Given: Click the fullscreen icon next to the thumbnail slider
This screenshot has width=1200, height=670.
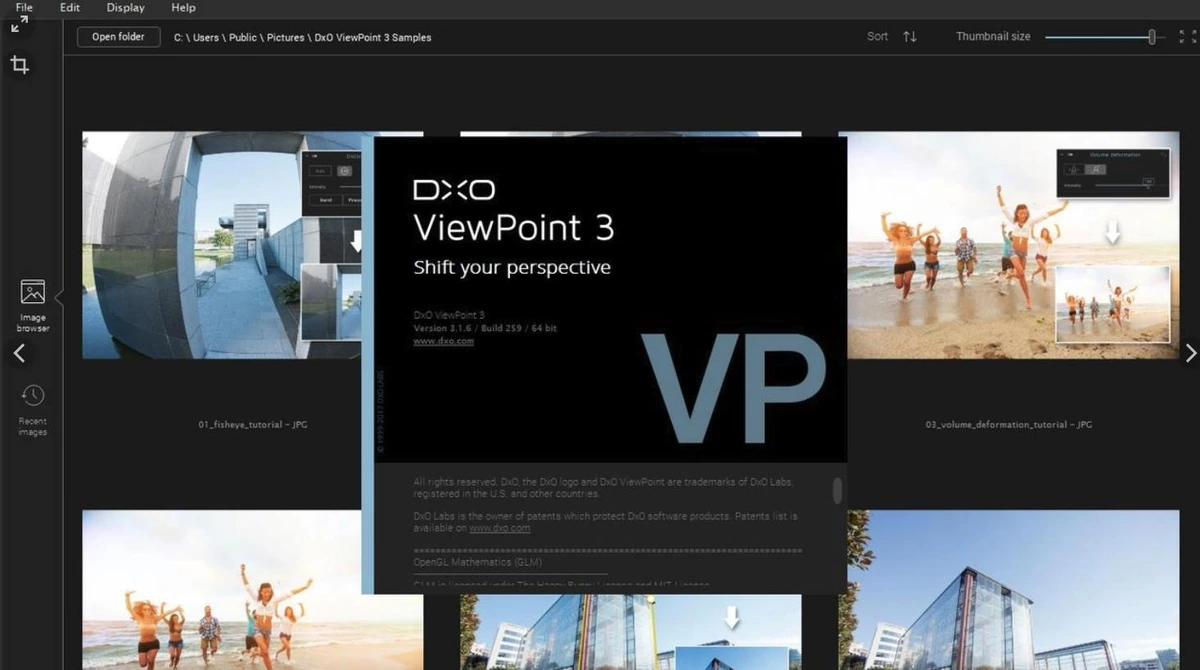Looking at the screenshot, I should coord(1187,37).
